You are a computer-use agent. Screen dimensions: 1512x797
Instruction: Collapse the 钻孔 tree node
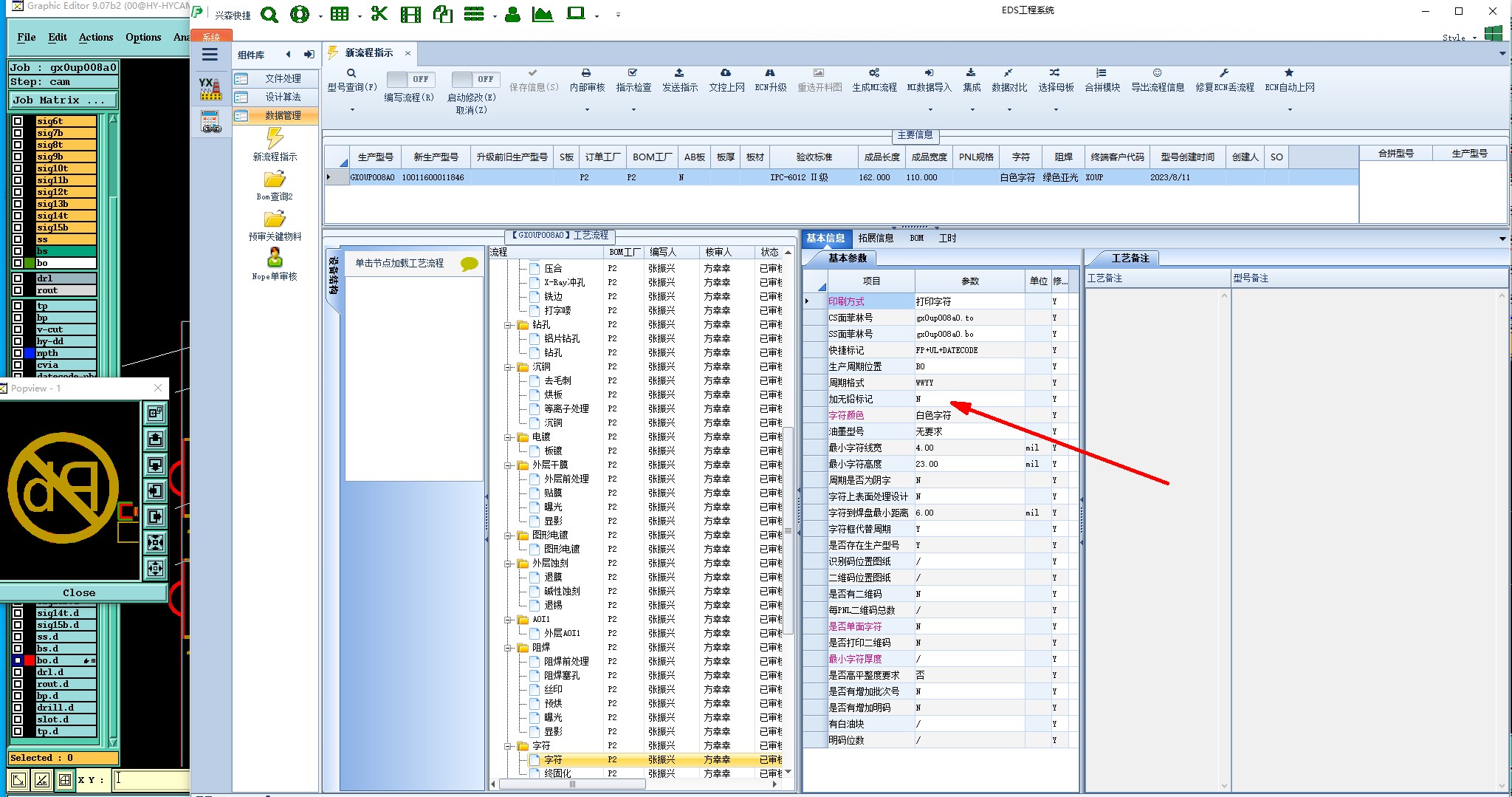tap(509, 325)
